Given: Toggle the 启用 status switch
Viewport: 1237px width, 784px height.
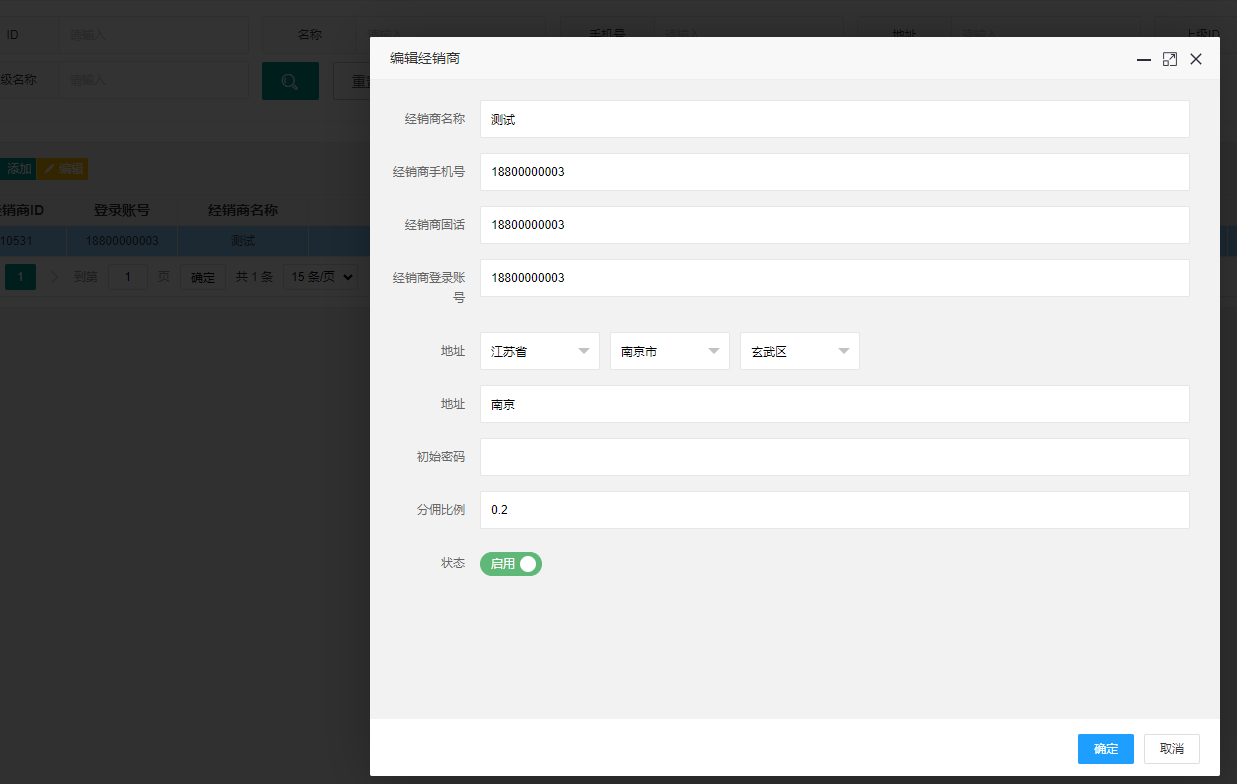Looking at the screenshot, I should [511, 564].
